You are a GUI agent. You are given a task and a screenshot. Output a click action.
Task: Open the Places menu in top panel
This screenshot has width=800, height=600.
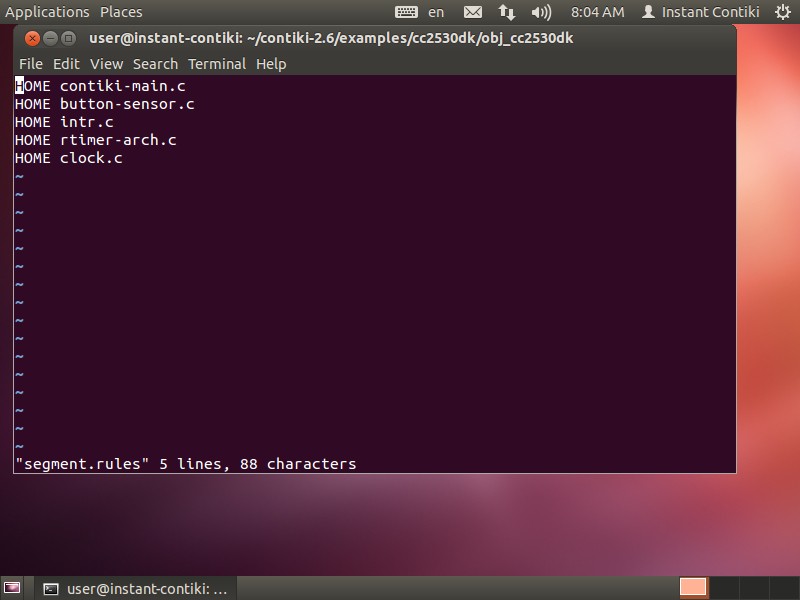tap(121, 12)
